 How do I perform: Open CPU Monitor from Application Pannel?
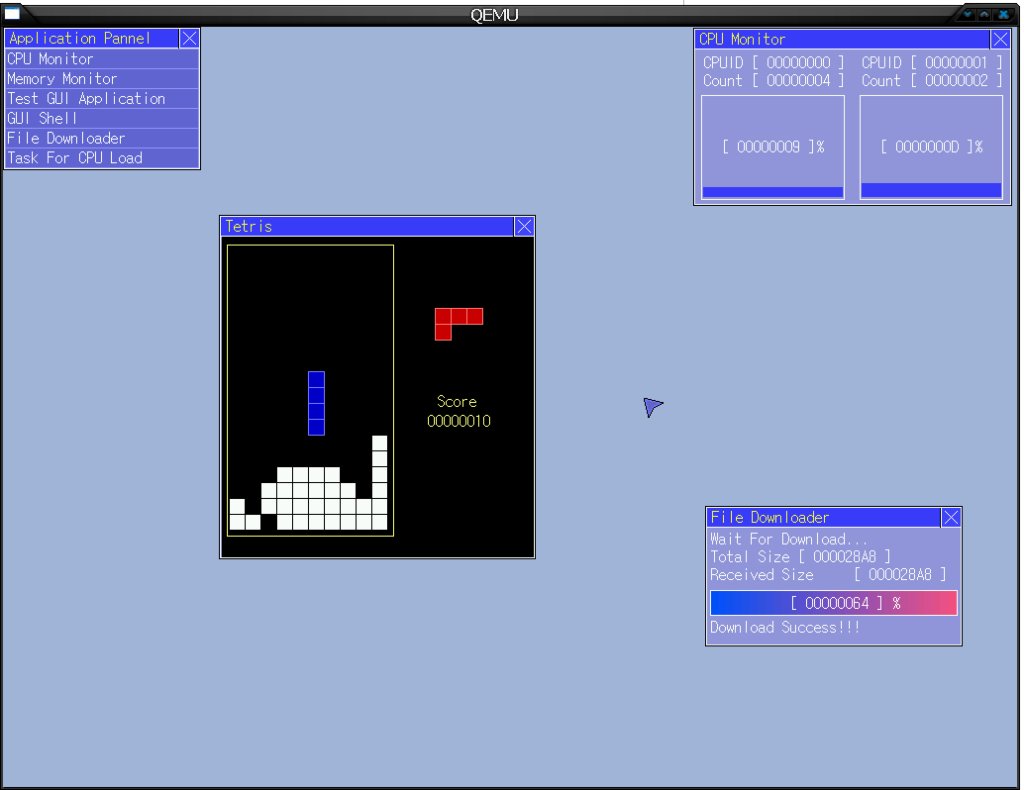click(102, 59)
